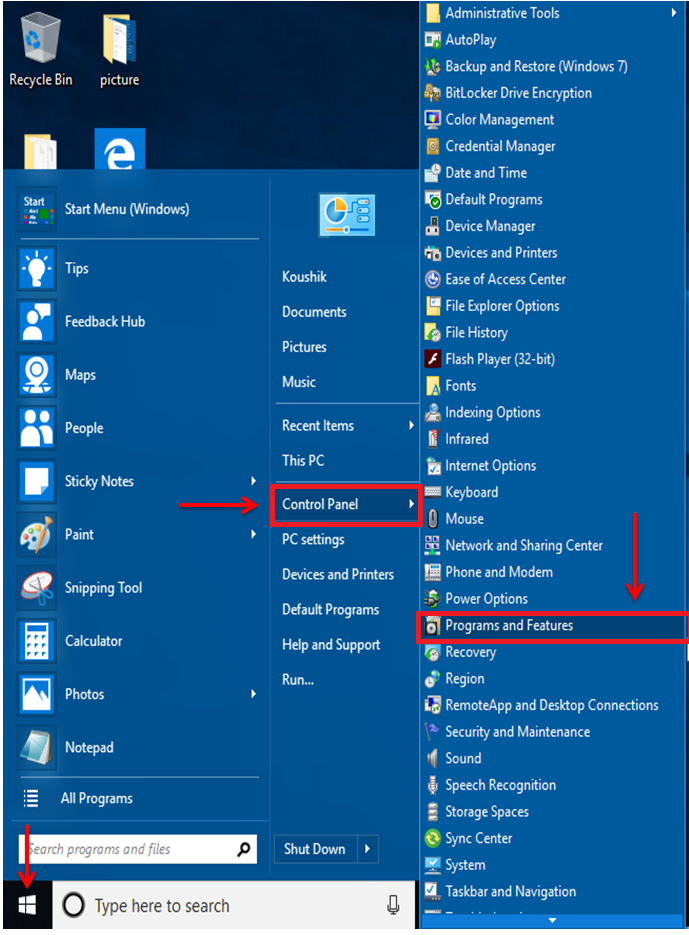Open Programs and Features
This screenshot has height=935, width=689.
coord(552,626)
